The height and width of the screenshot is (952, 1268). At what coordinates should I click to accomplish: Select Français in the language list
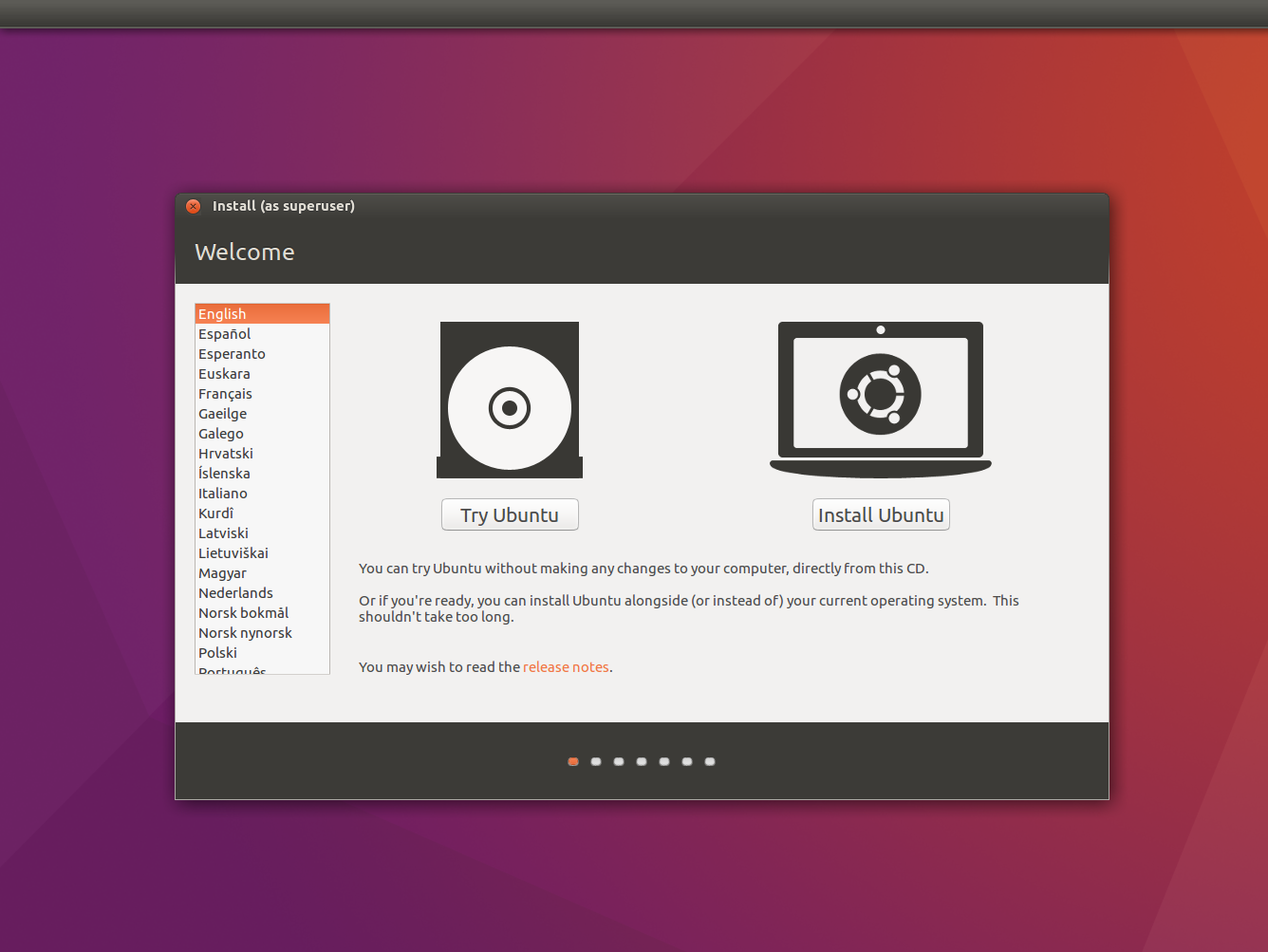(x=262, y=394)
